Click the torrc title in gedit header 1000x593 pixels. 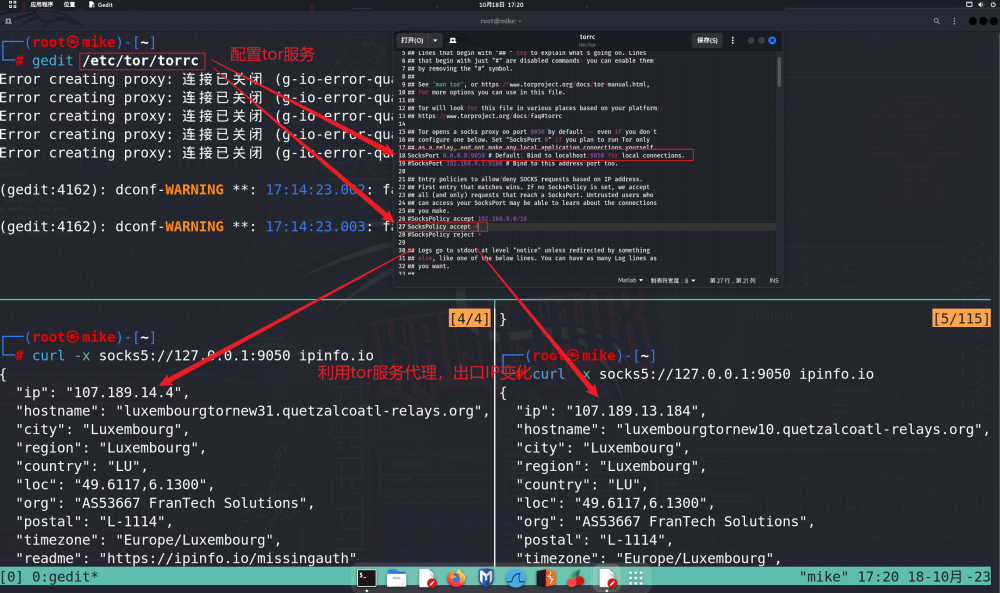coord(587,37)
